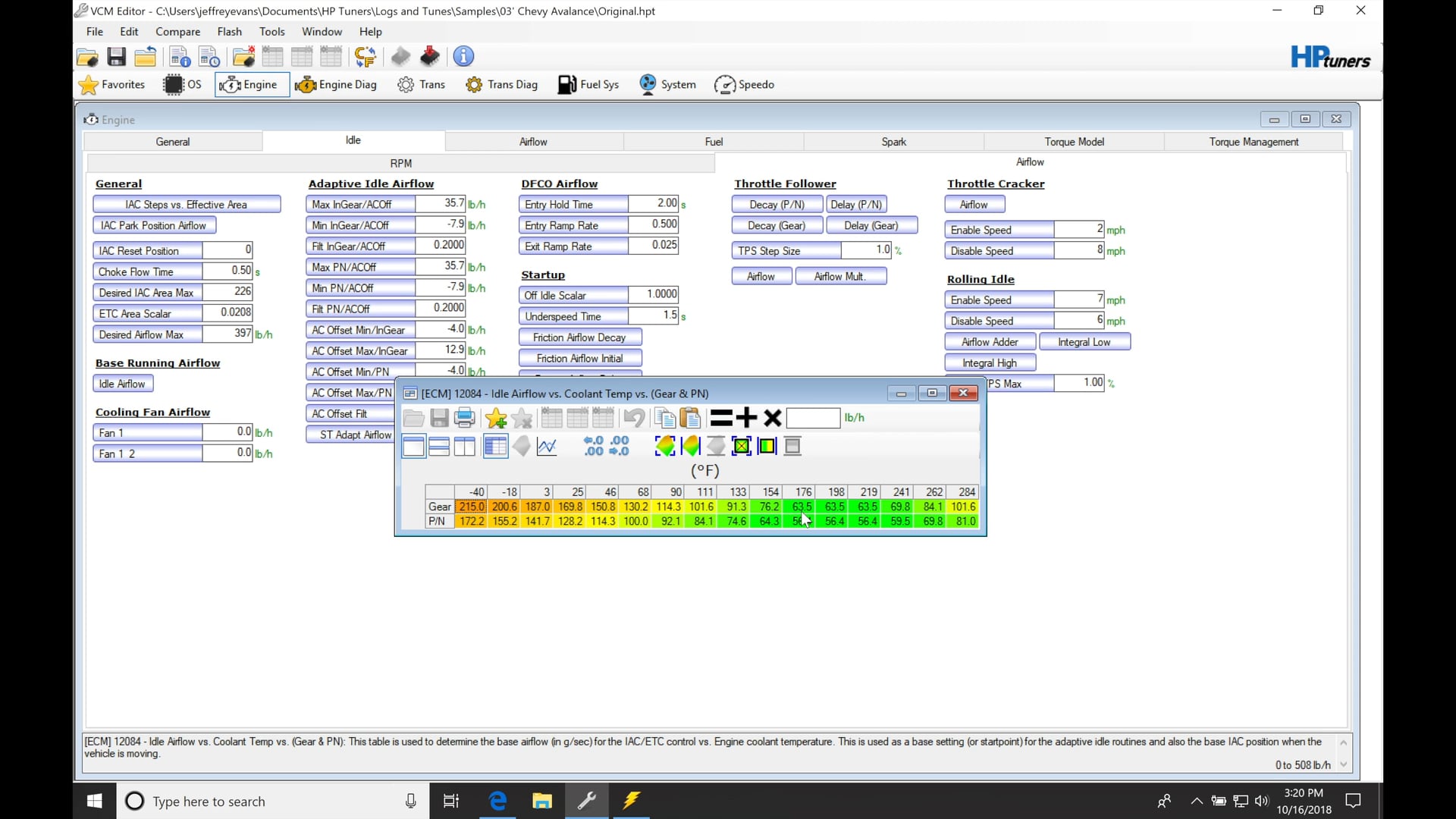Switch the table to graph view
Image resolution: width=1456 pixels, height=819 pixels.
[547, 447]
